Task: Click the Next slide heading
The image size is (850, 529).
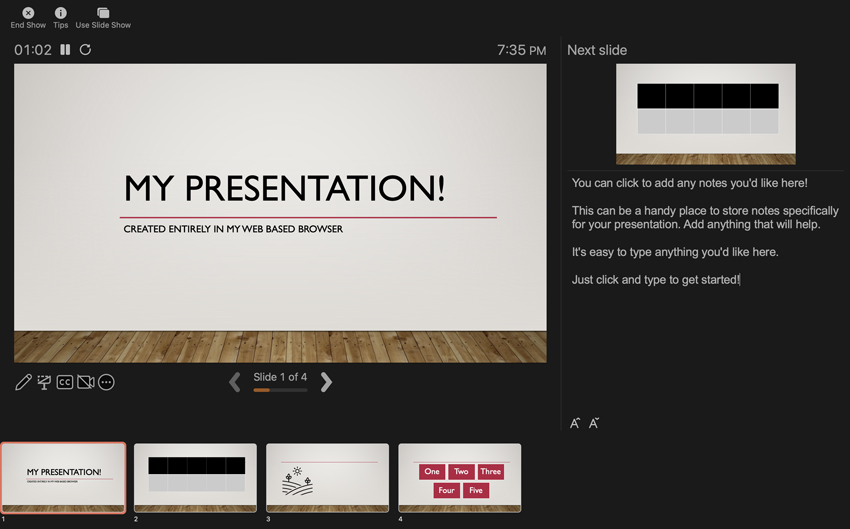Action: click(597, 50)
